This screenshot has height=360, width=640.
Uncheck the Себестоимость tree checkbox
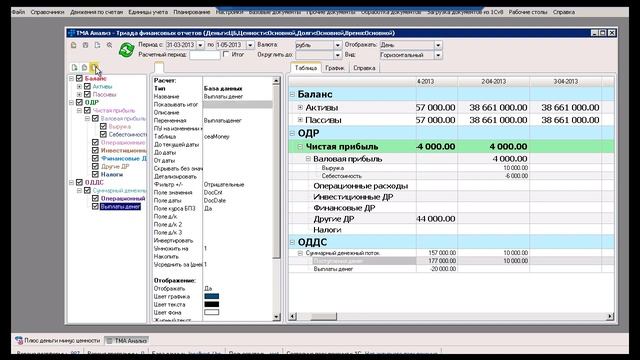click(103, 134)
